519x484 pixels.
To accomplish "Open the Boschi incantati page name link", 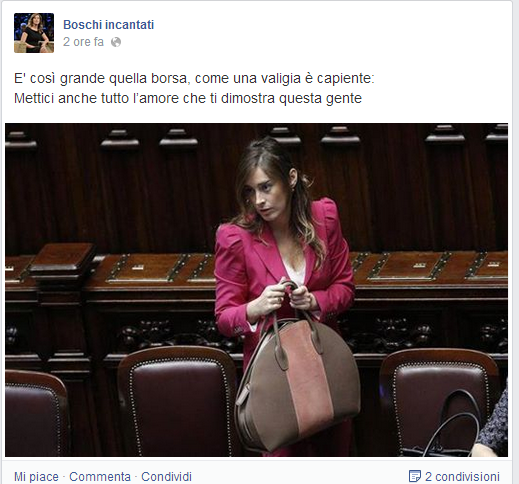I will click(108, 25).
